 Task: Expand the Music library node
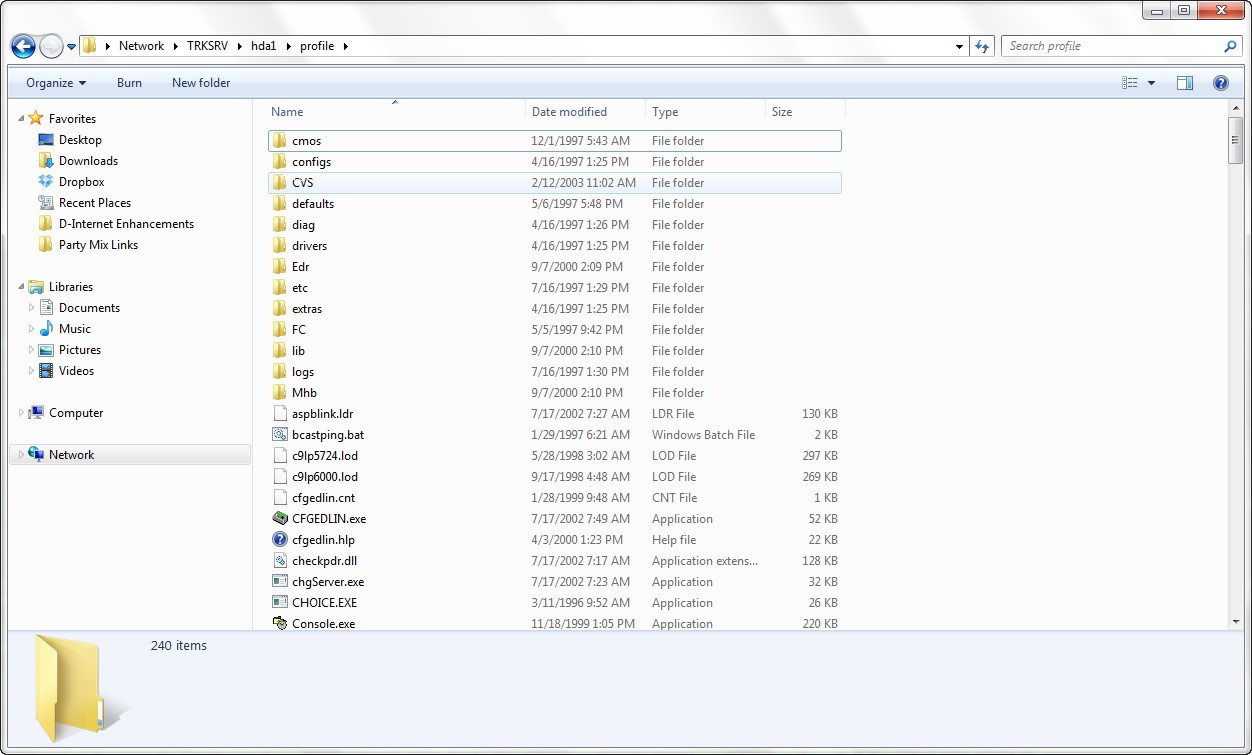(x=31, y=329)
